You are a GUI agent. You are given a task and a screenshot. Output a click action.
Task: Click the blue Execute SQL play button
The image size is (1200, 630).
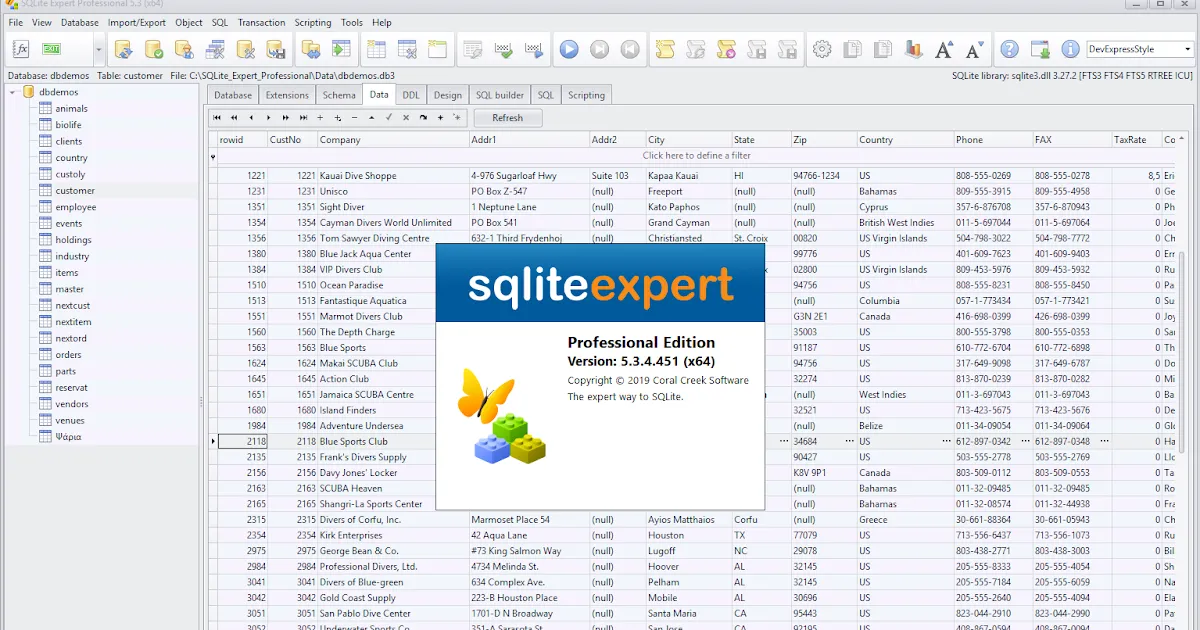(x=569, y=49)
